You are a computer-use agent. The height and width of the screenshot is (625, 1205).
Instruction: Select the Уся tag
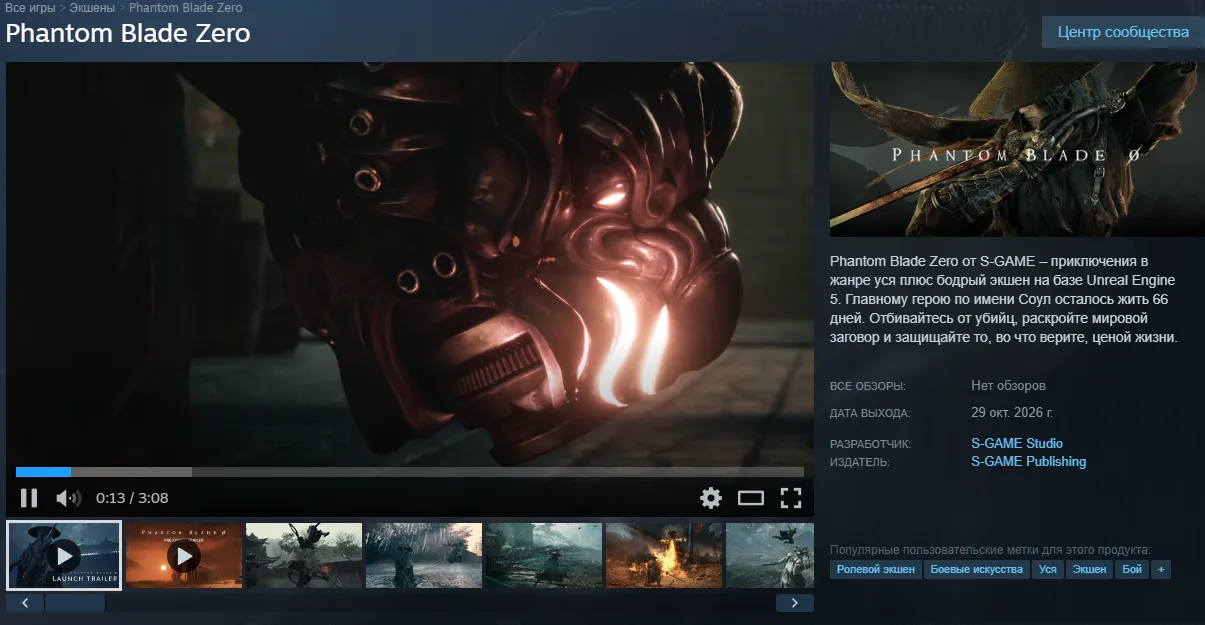(1047, 569)
